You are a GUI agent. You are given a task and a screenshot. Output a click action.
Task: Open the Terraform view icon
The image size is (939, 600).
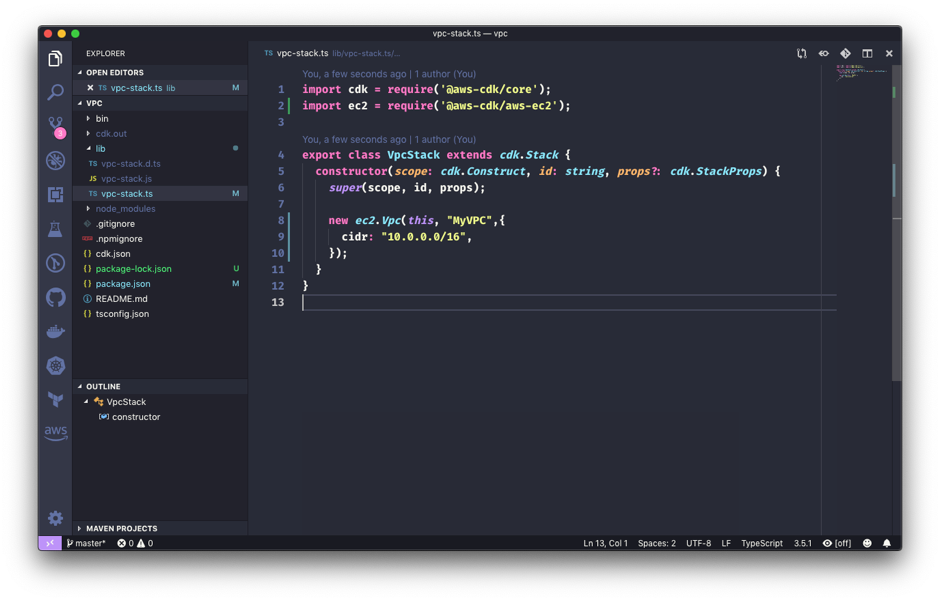point(55,399)
